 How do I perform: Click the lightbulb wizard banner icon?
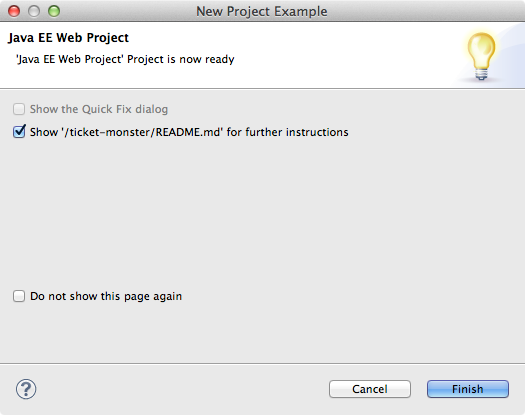[x=481, y=56]
